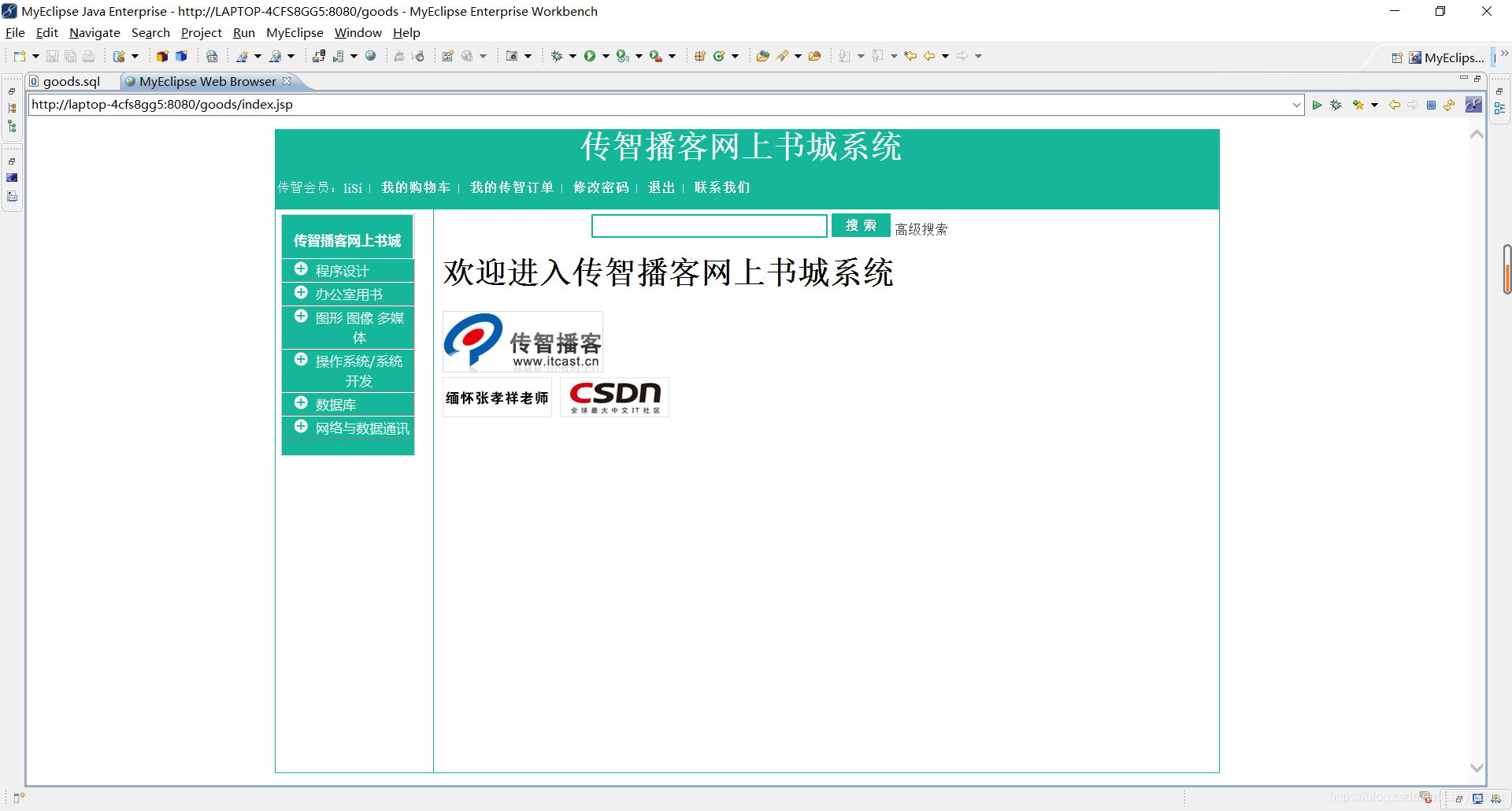Click the page scrollbar down arrow
This screenshot has height=811, width=1512.
pos(1477,767)
